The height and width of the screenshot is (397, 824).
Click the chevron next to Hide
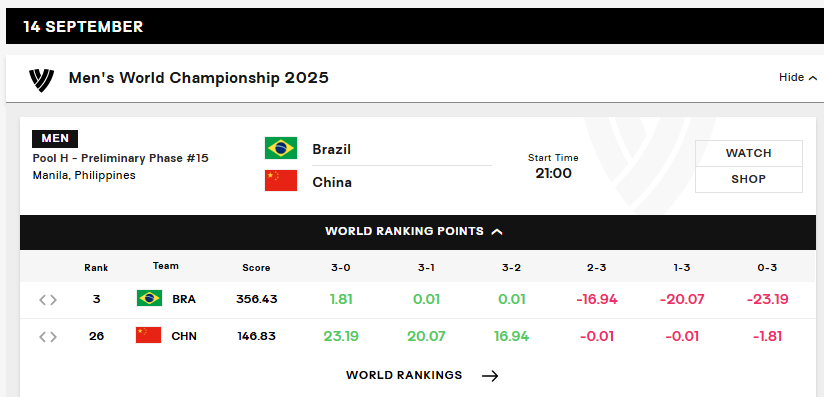(812, 78)
